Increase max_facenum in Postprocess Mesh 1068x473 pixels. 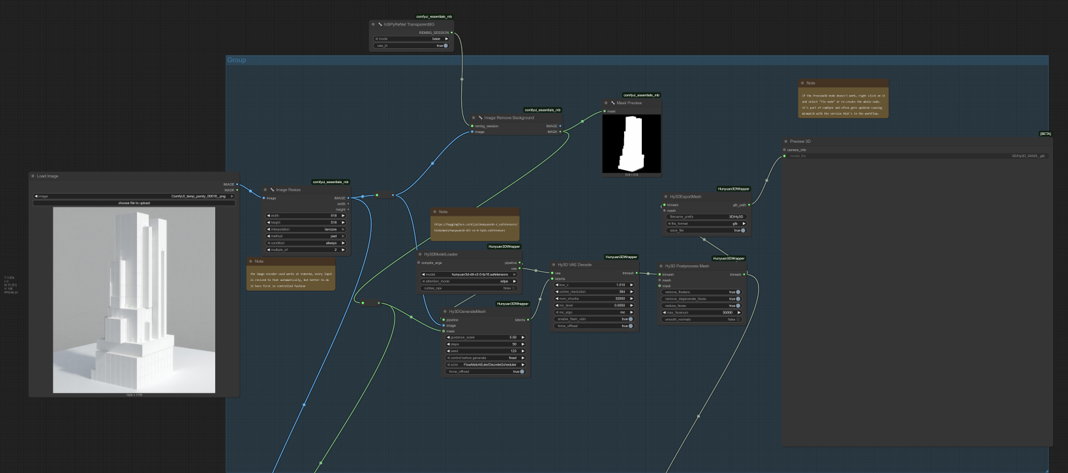(x=738, y=312)
